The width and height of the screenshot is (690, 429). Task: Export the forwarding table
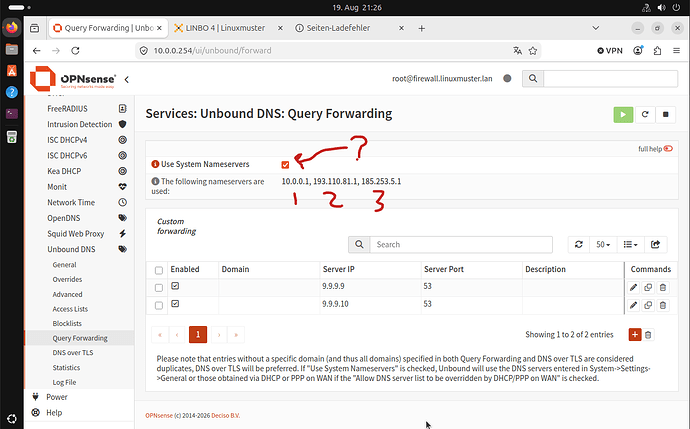click(655, 244)
